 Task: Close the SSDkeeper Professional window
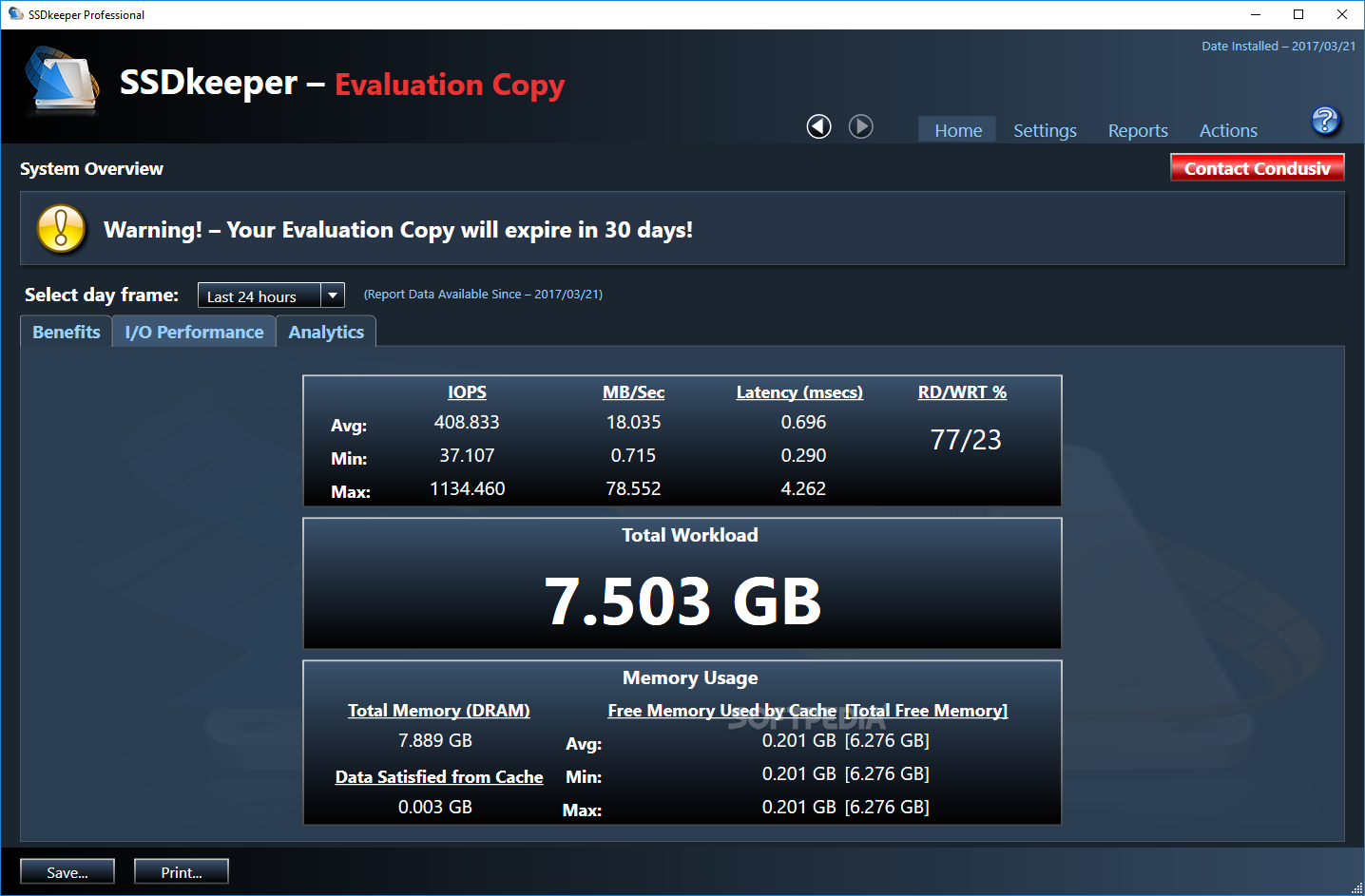pyautogui.click(x=1342, y=14)
